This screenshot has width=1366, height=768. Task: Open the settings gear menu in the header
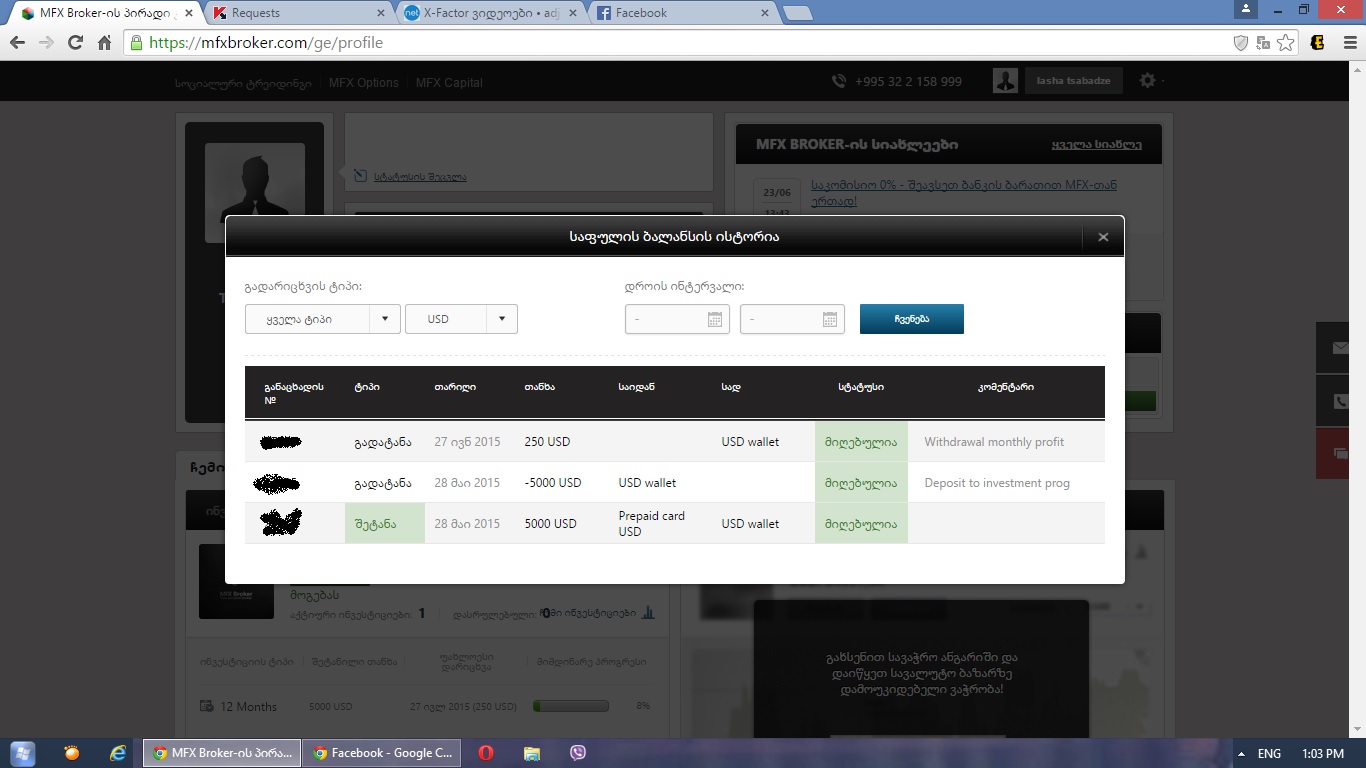pyautogui.click(x=1147, y=81)
